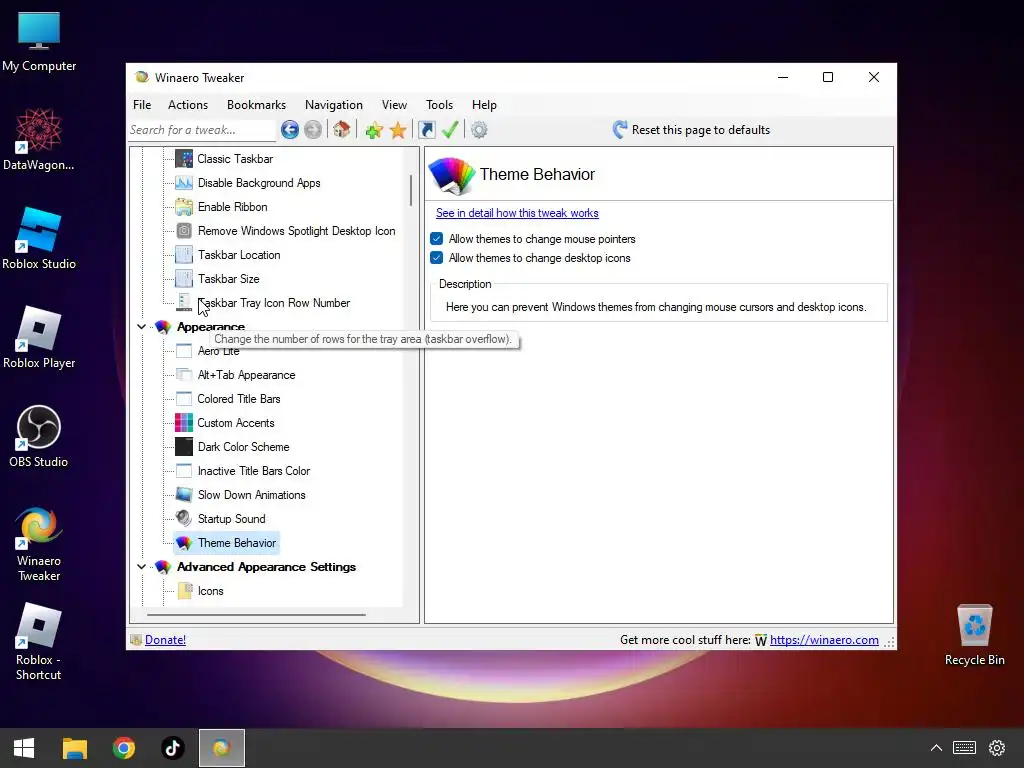Image resolution: width=1024 pixels, height=768 pixels.
Task: Click the Enable Ribbon tree icon
Action: coord(184,207)
